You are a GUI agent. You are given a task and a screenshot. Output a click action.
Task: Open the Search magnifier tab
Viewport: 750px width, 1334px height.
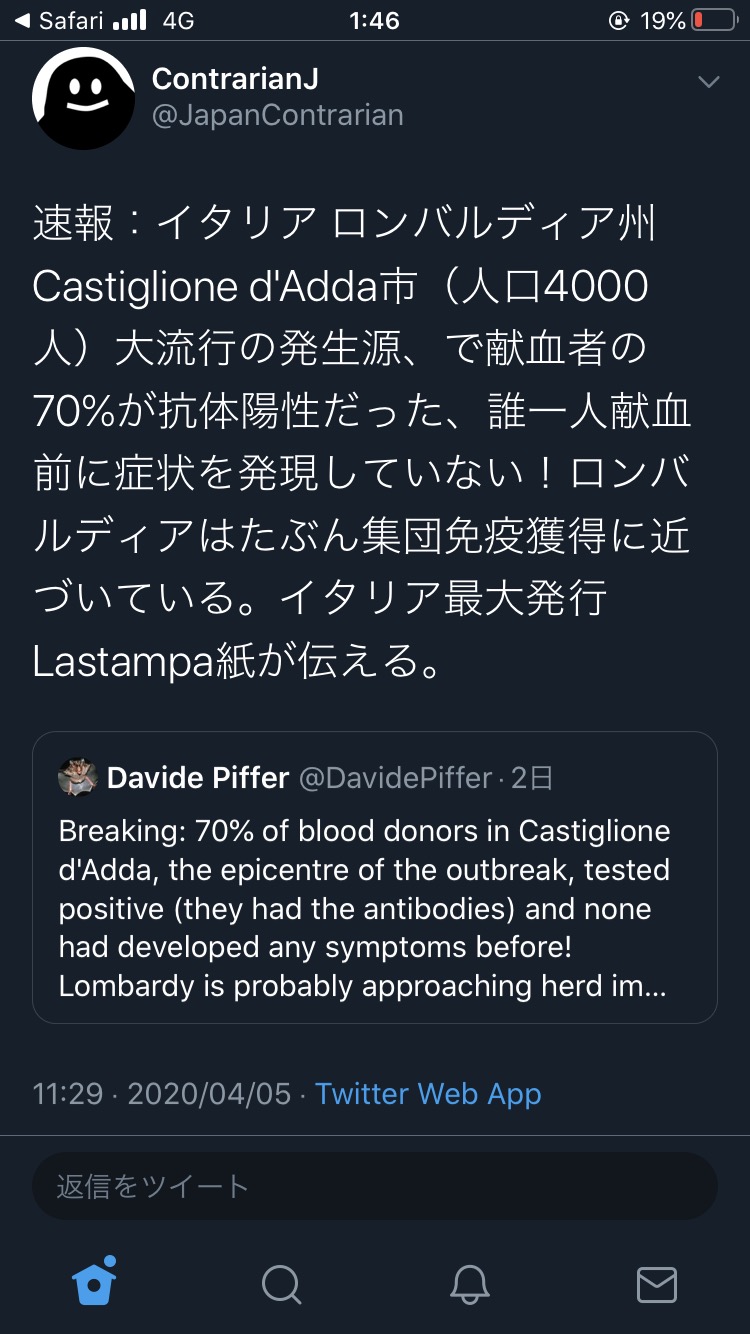(281, 1283)
